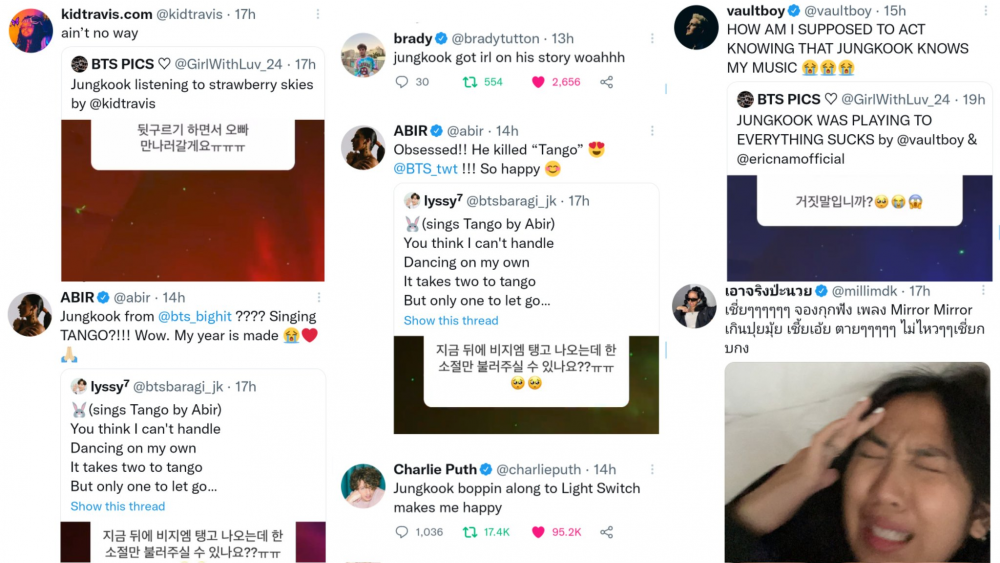Like Charlie Puth's tweet with 95.2K likes

(538, 532)
